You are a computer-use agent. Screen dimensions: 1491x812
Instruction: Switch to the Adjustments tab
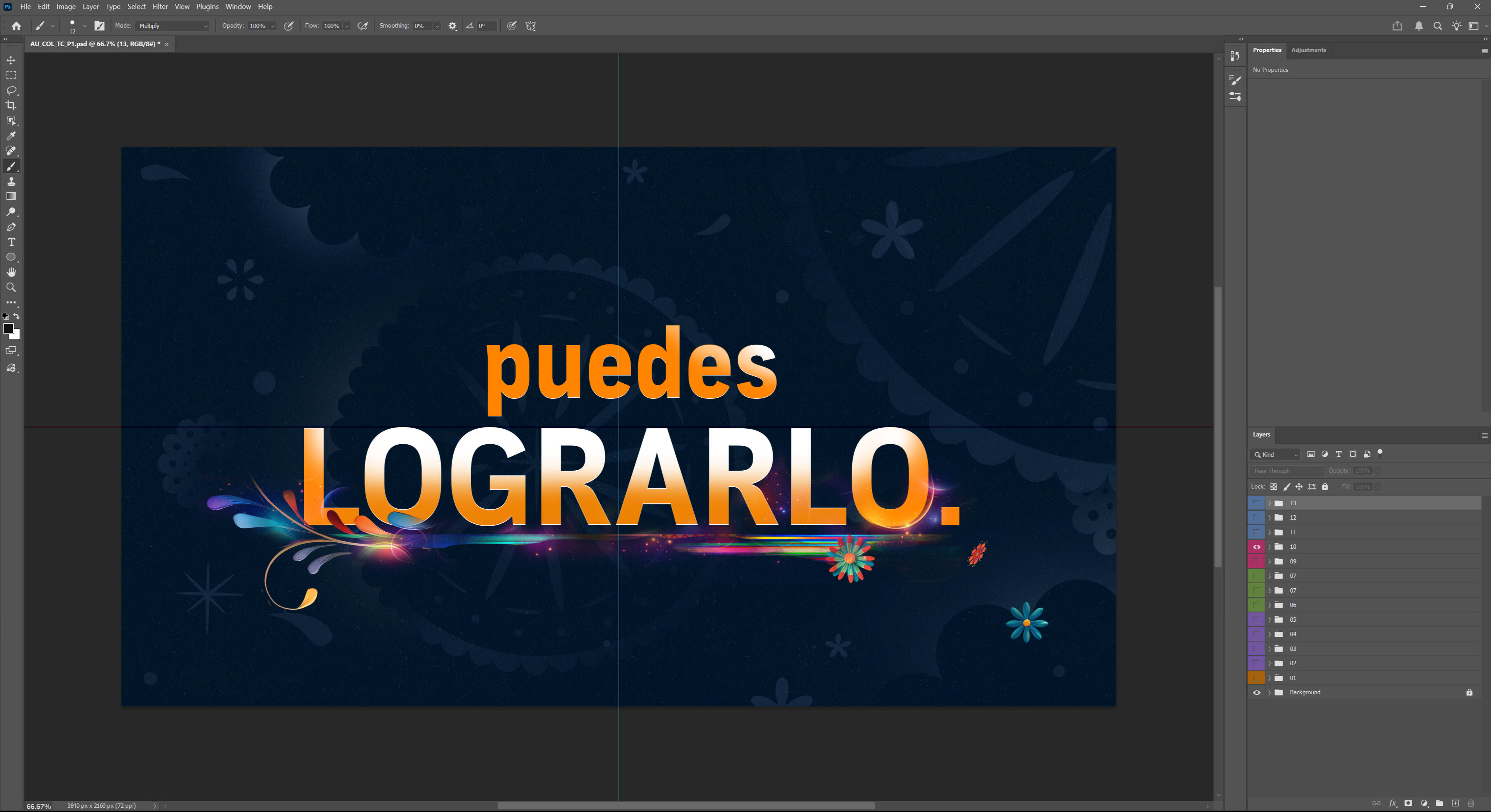pyautogui.click(x=1308, y=50)
